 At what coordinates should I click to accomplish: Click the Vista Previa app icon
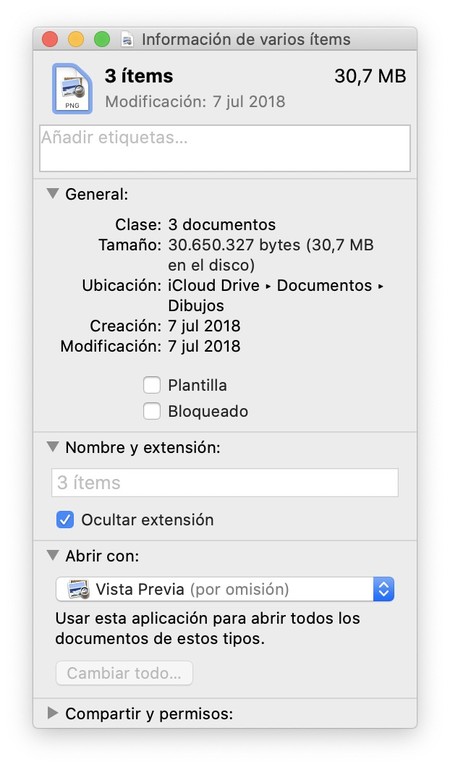[78, 589]
